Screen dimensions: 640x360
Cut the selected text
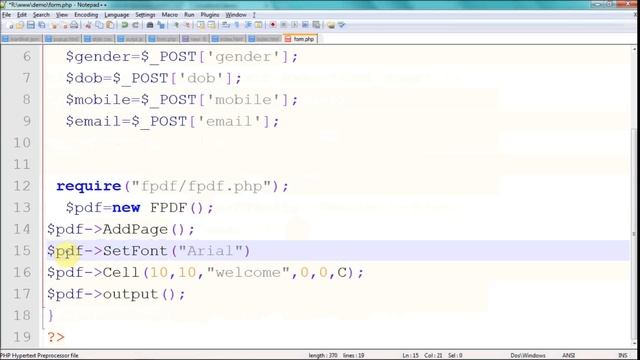88,25
